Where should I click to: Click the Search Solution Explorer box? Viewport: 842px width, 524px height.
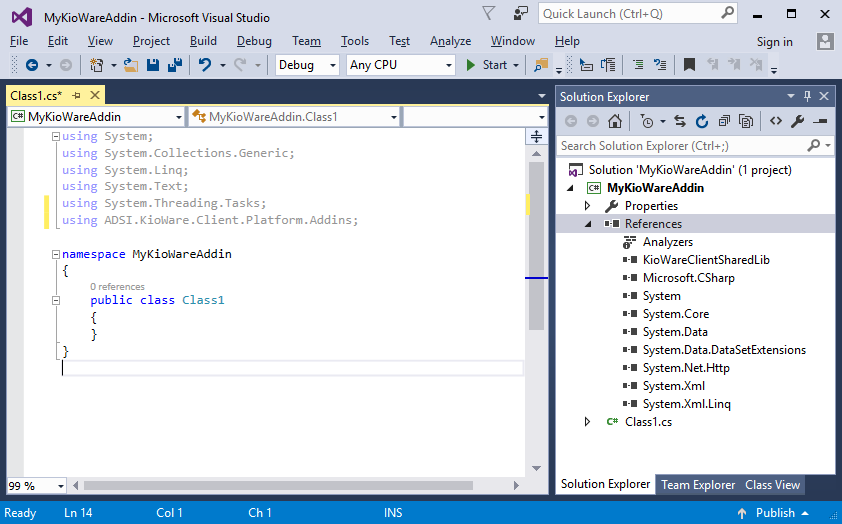point(695,145)
